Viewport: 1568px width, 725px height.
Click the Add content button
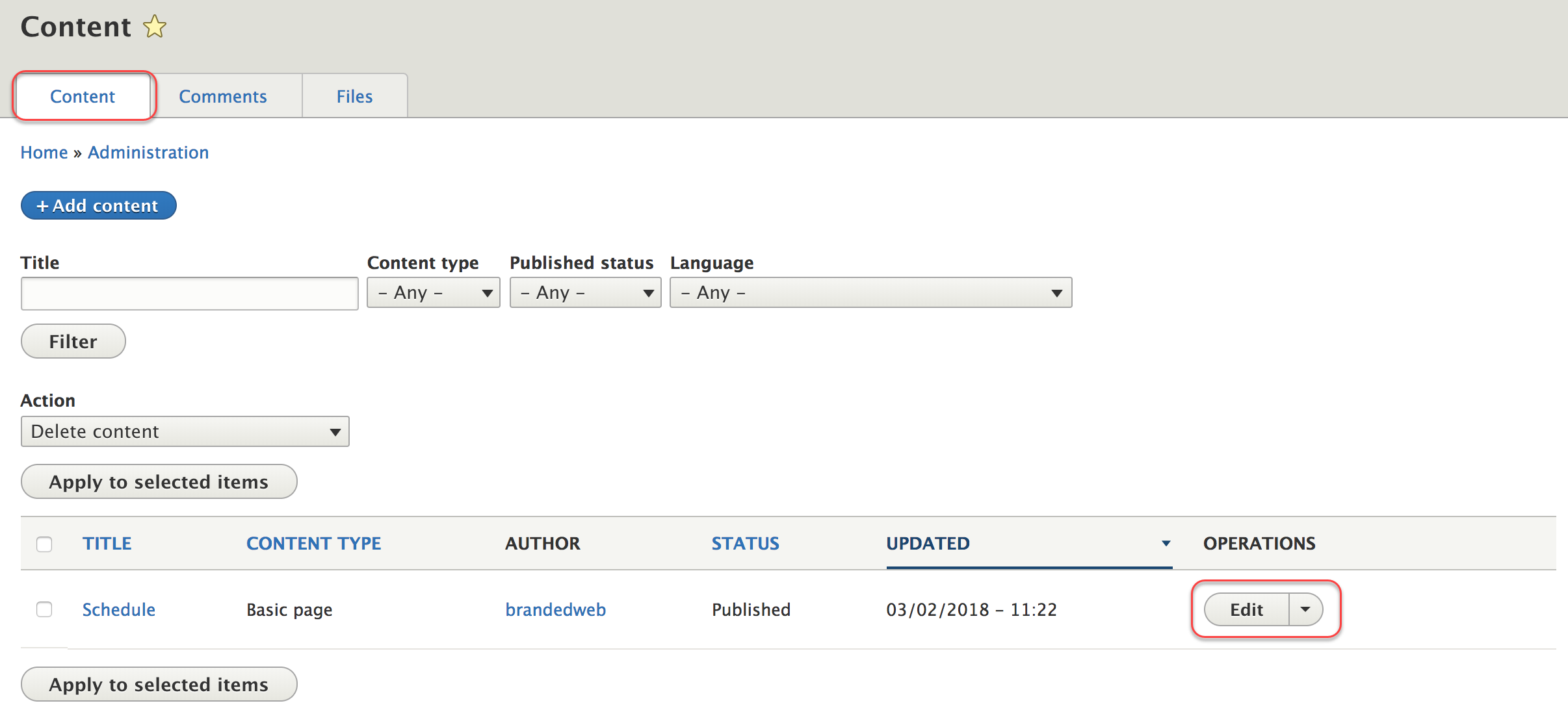point(98,205)
